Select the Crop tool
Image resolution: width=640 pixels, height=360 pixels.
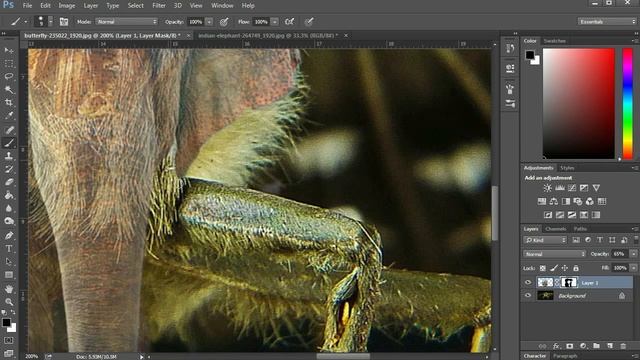9,102
